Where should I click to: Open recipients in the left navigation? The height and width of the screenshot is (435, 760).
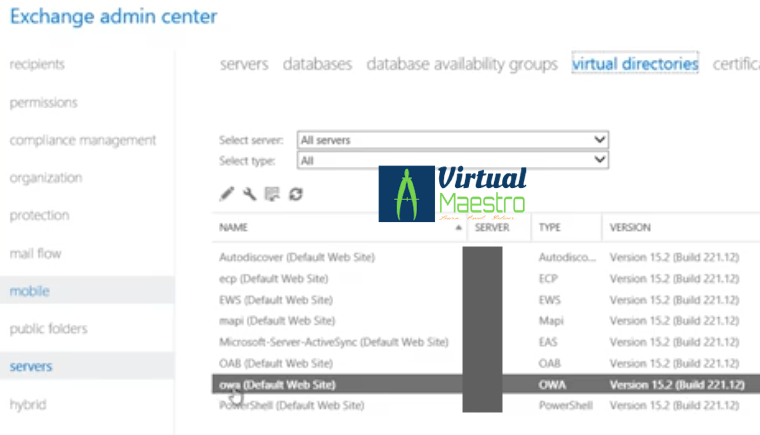point(37,64)
